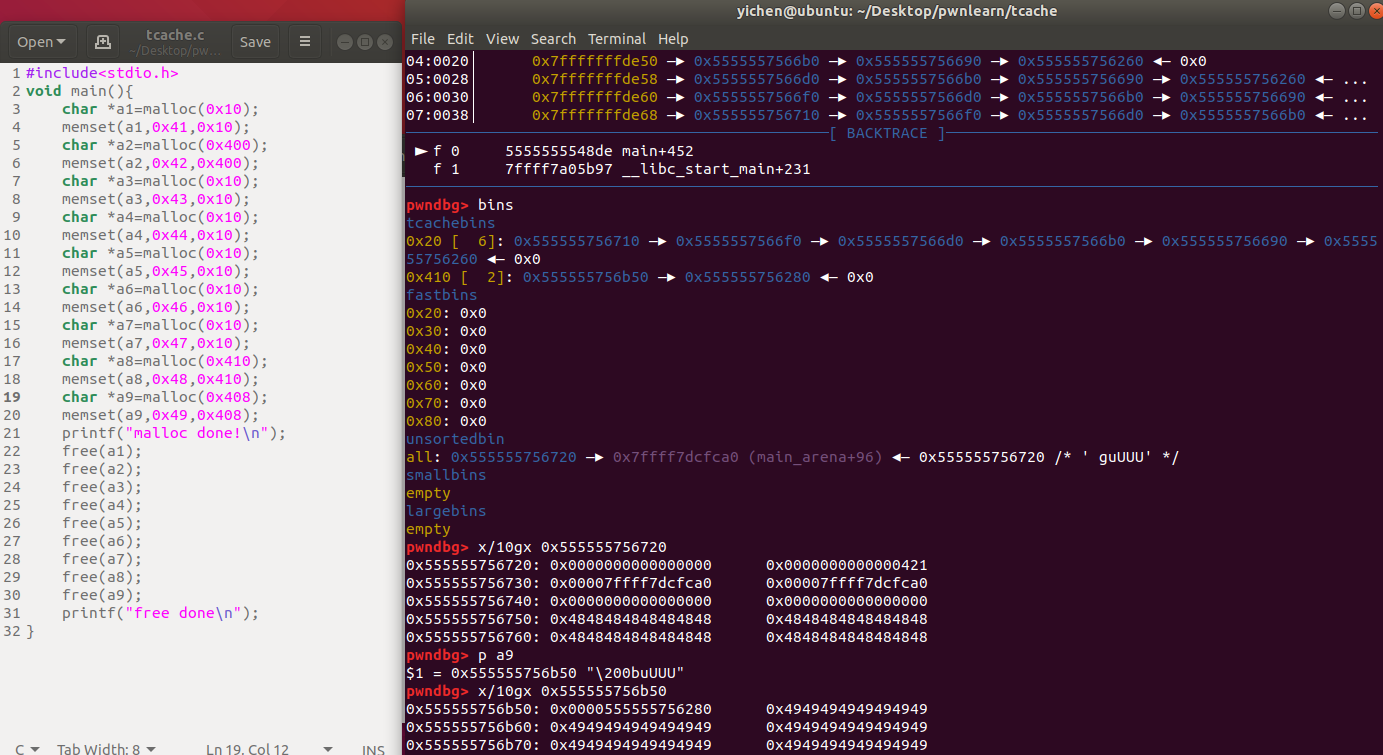
Task: Click the 0x7fffffffde50 stack address
Action: tap(594, 61)
